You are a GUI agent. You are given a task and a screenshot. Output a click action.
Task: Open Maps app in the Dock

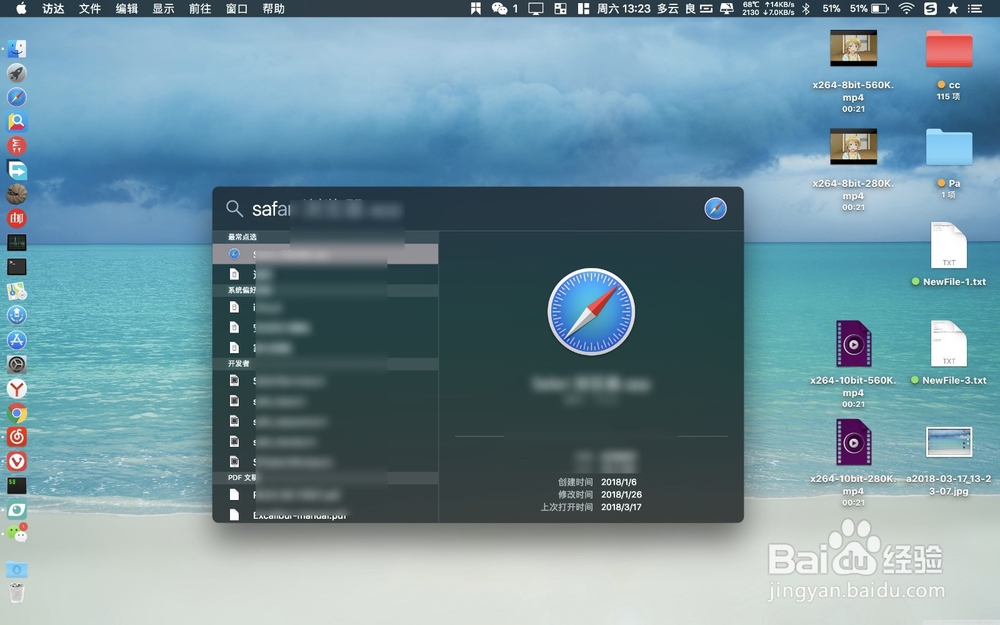point(17,291)
